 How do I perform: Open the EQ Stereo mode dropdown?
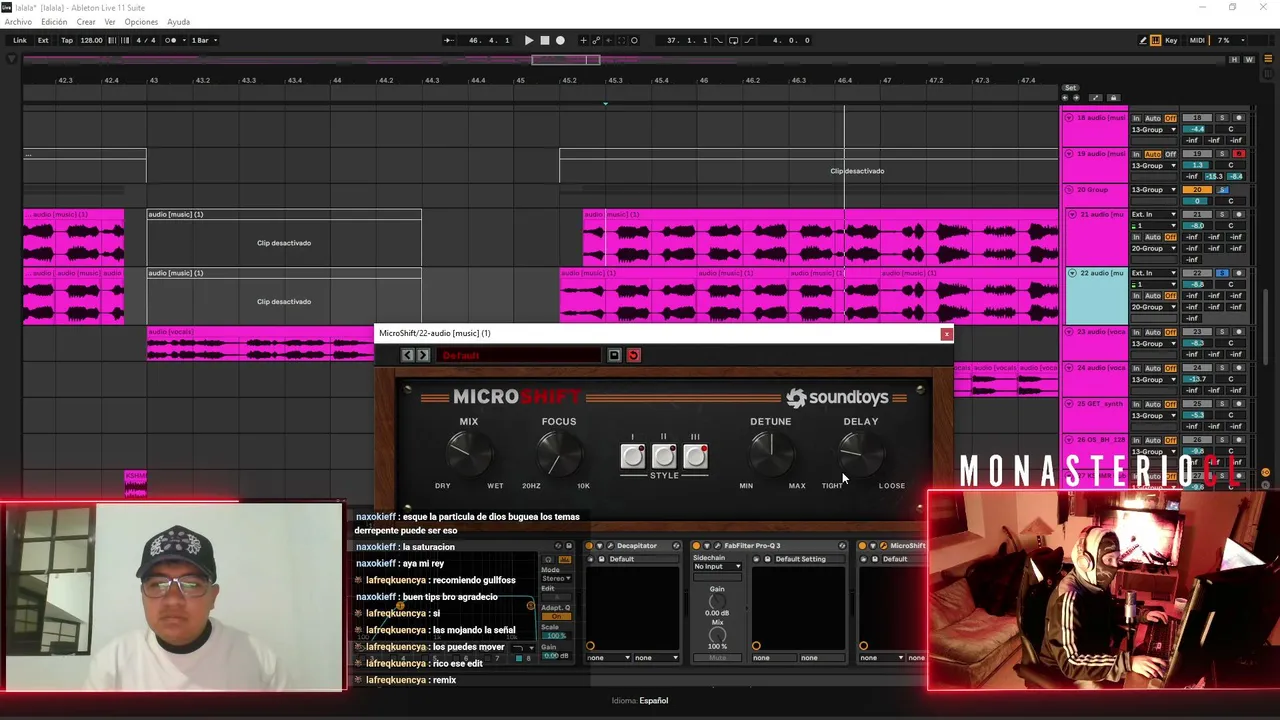pyautogui.click(x=556, y=578)
